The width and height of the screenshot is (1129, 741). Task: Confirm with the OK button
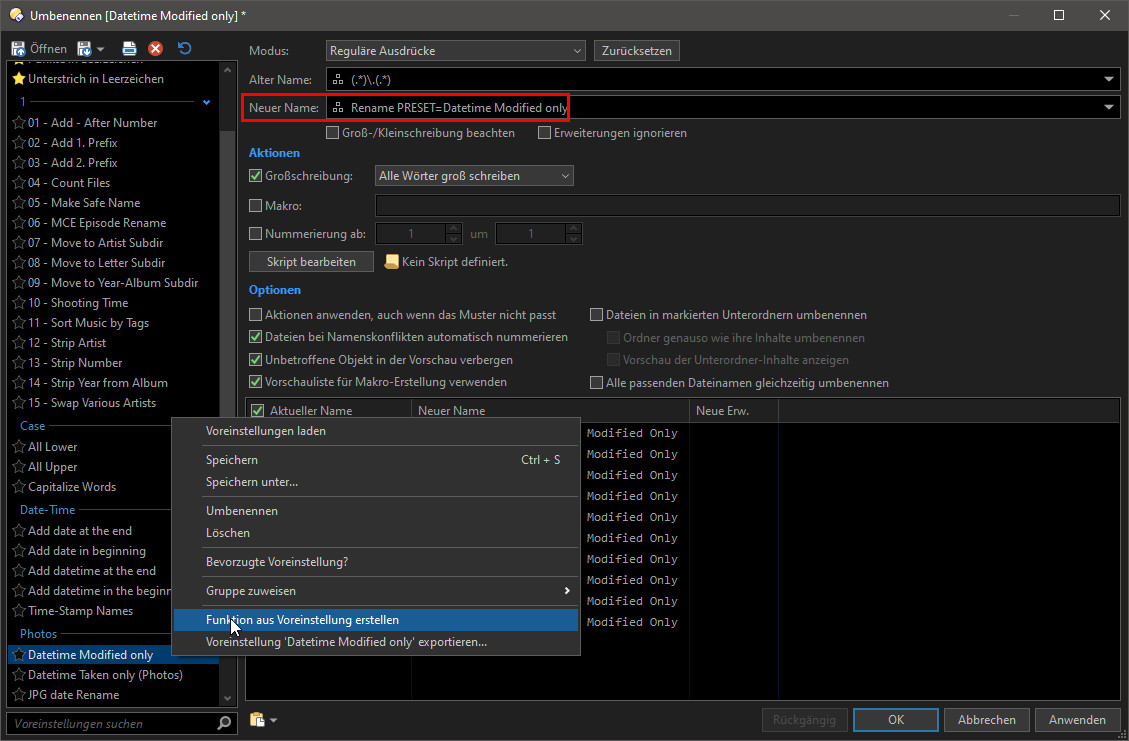(x=896, y=719)
